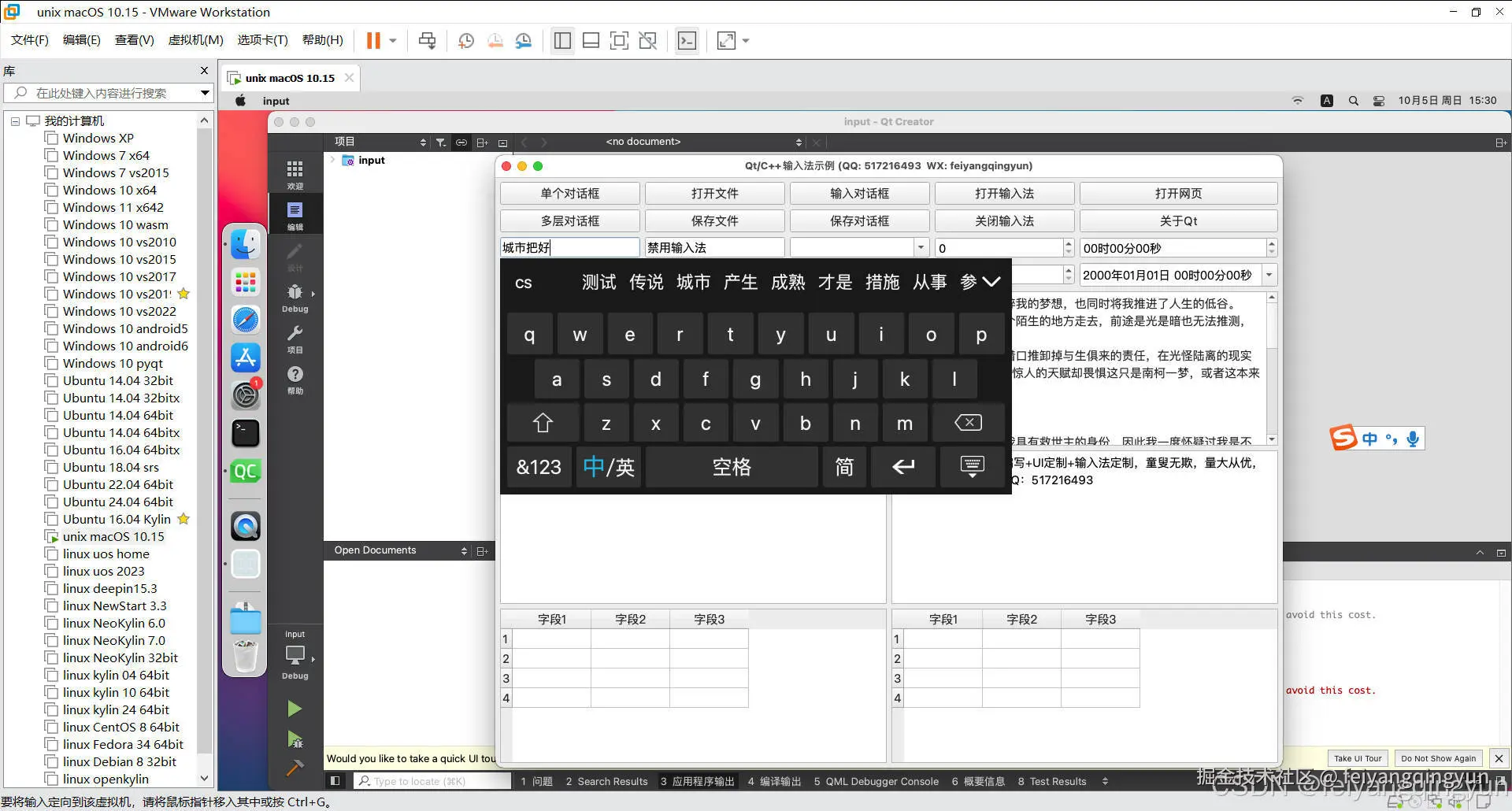Hide the on-screen keyboard with the keyboard-down key
This screenshot has width=1512, height=811.
coord(972,466)
